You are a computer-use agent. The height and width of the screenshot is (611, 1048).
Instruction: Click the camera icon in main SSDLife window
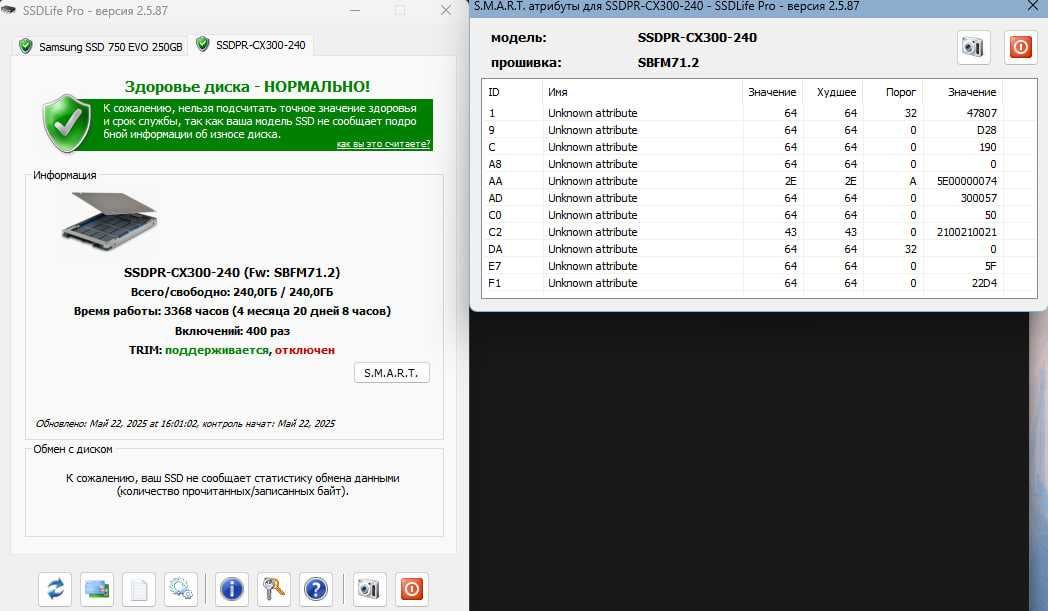[x=370, y=589]
